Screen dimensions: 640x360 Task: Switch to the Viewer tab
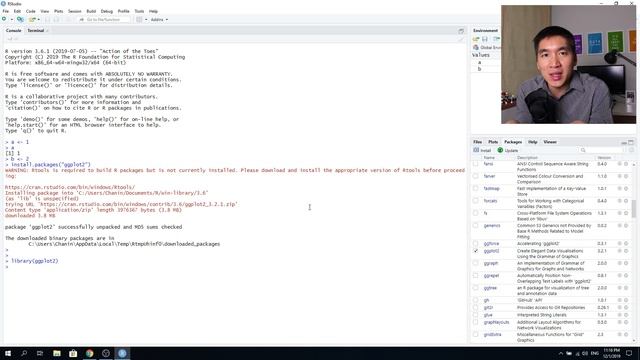[550, 142]
